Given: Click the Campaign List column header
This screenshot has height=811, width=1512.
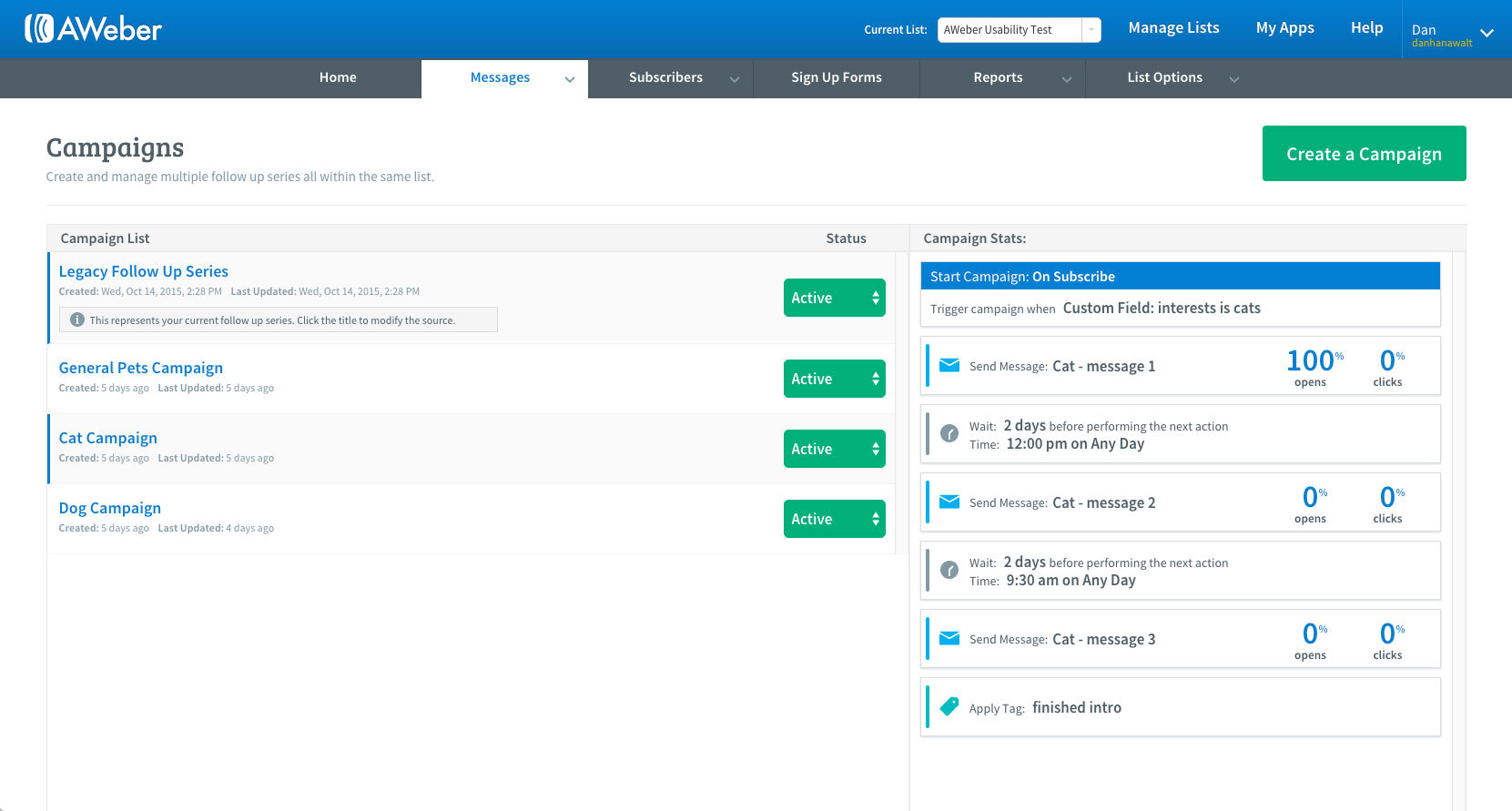Looking at the screenshot, I should coord(105,238).
